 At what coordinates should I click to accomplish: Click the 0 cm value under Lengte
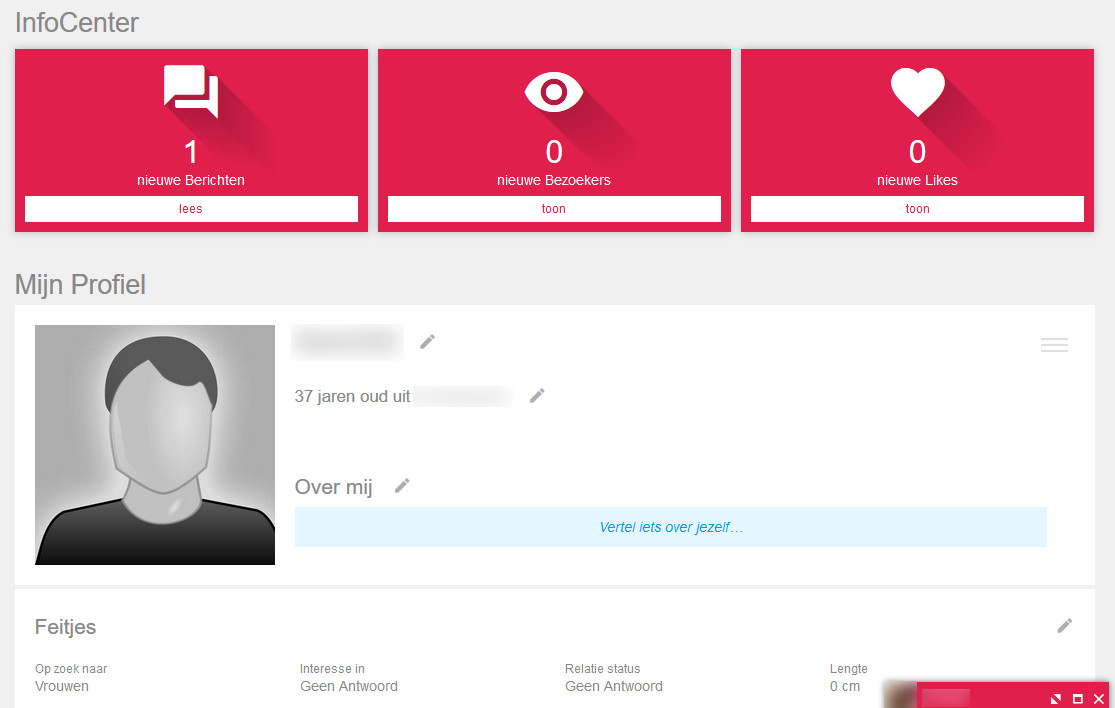click(846, 686)
